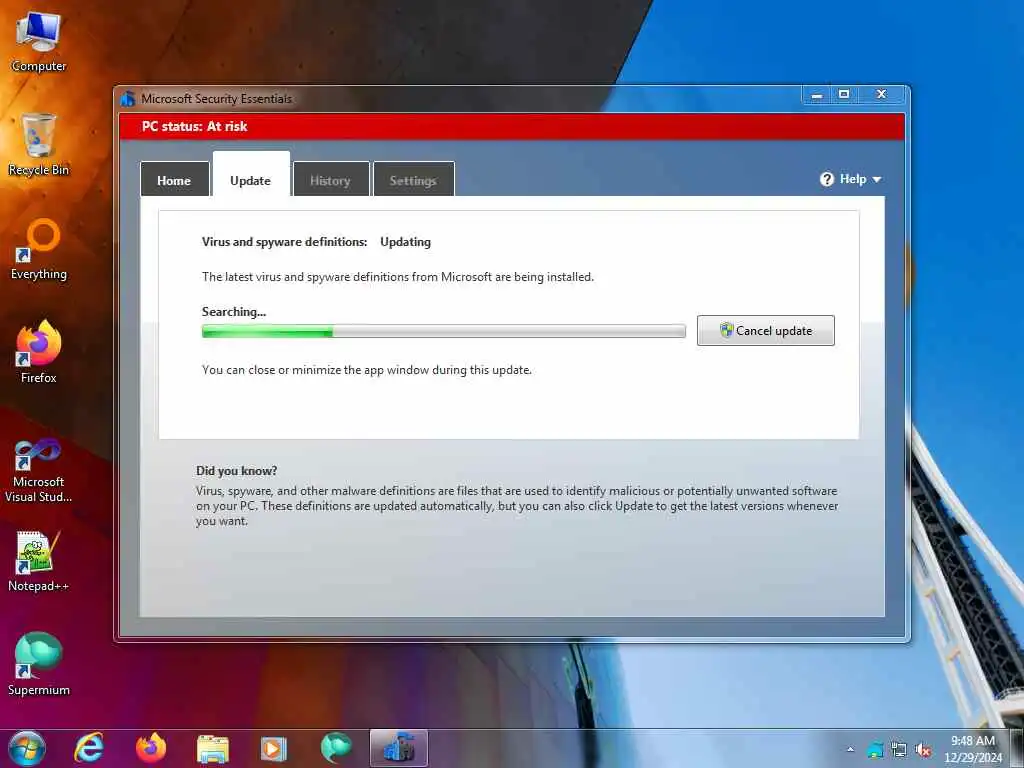The height and width of the screenshot is (768, 1024).
Task: Click the Security Essentials tray icon
Action: [875, 750]
